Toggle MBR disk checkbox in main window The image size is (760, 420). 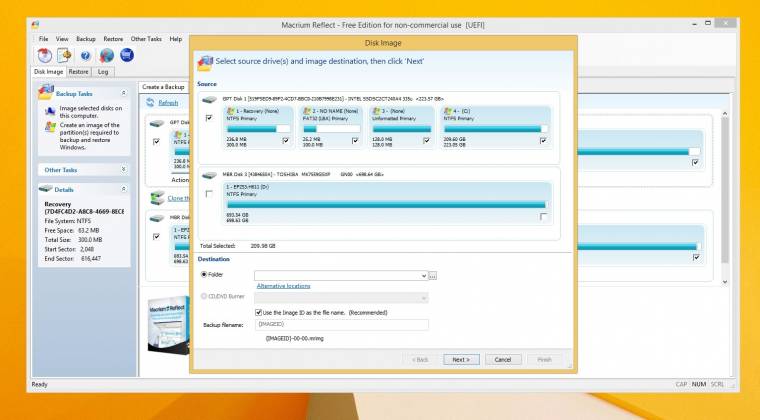156,236
